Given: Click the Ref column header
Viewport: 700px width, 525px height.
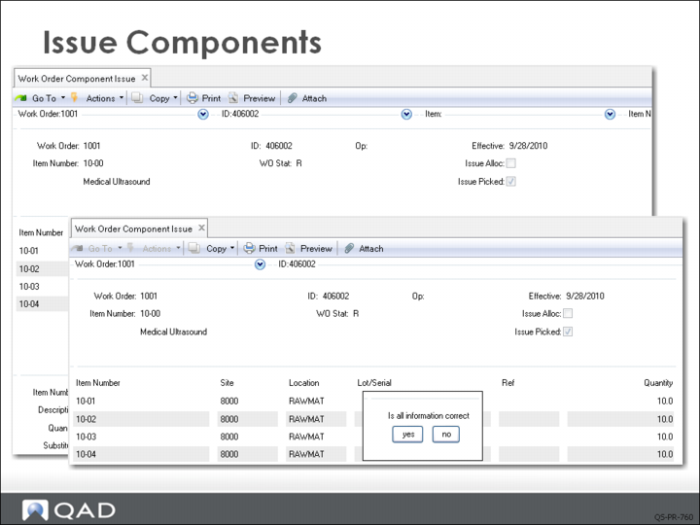Looking at the screenshot, I should point(508,383).
